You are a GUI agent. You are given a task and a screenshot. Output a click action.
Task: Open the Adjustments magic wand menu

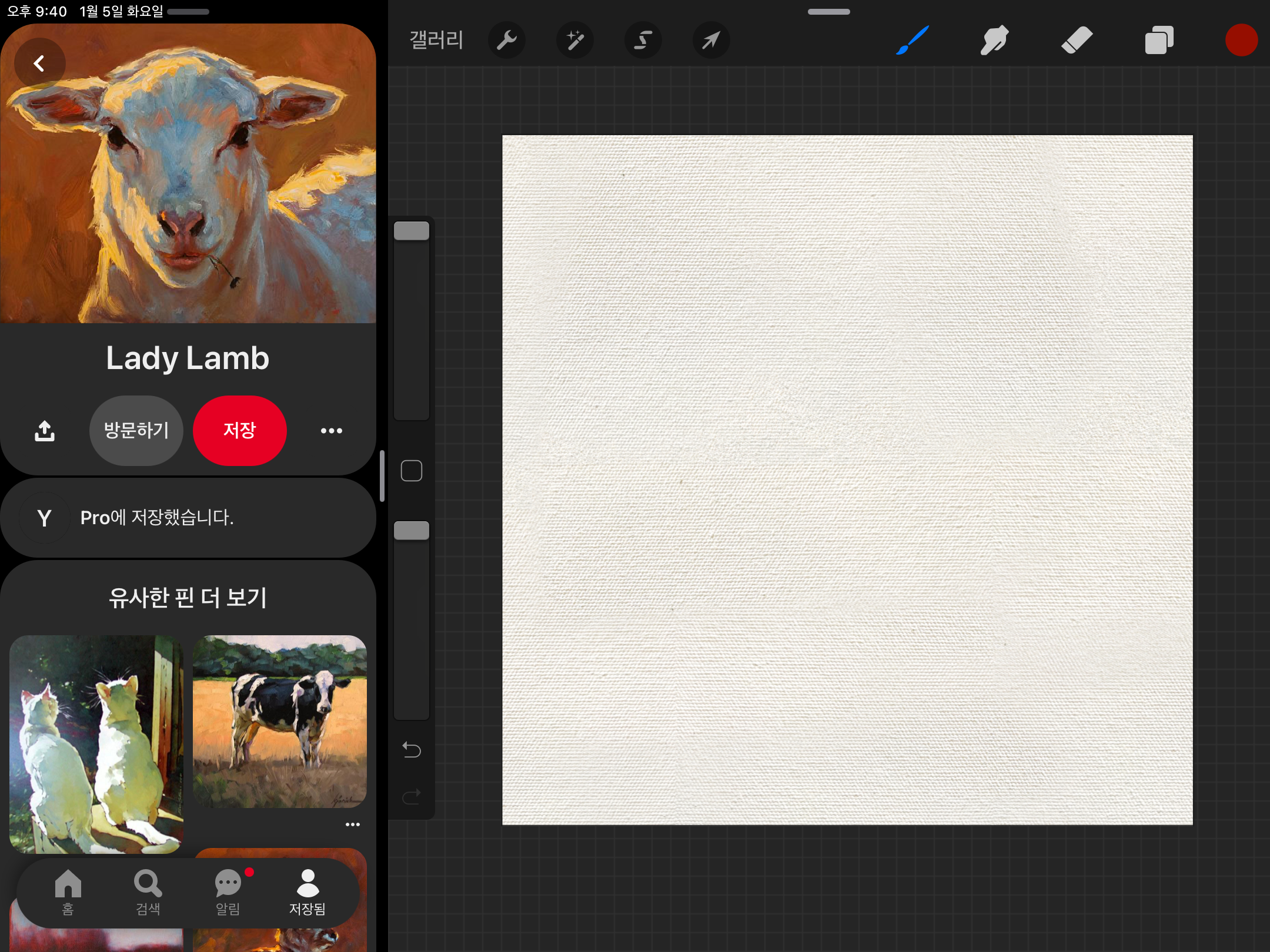574,41
